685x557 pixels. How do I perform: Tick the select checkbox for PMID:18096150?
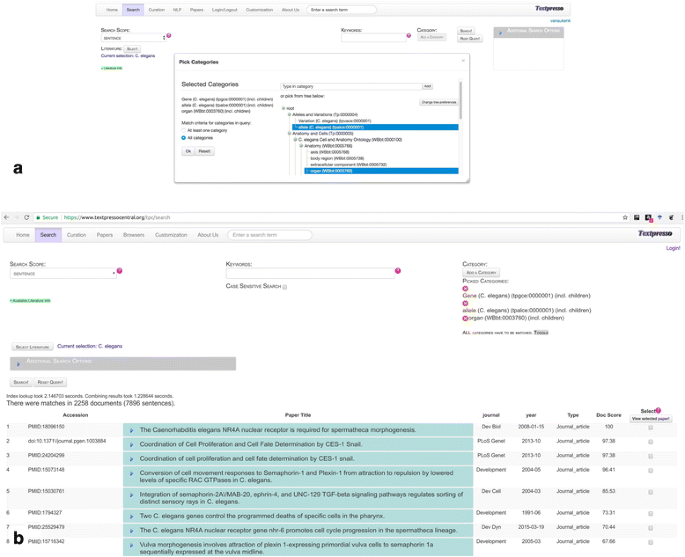(650, 427)
